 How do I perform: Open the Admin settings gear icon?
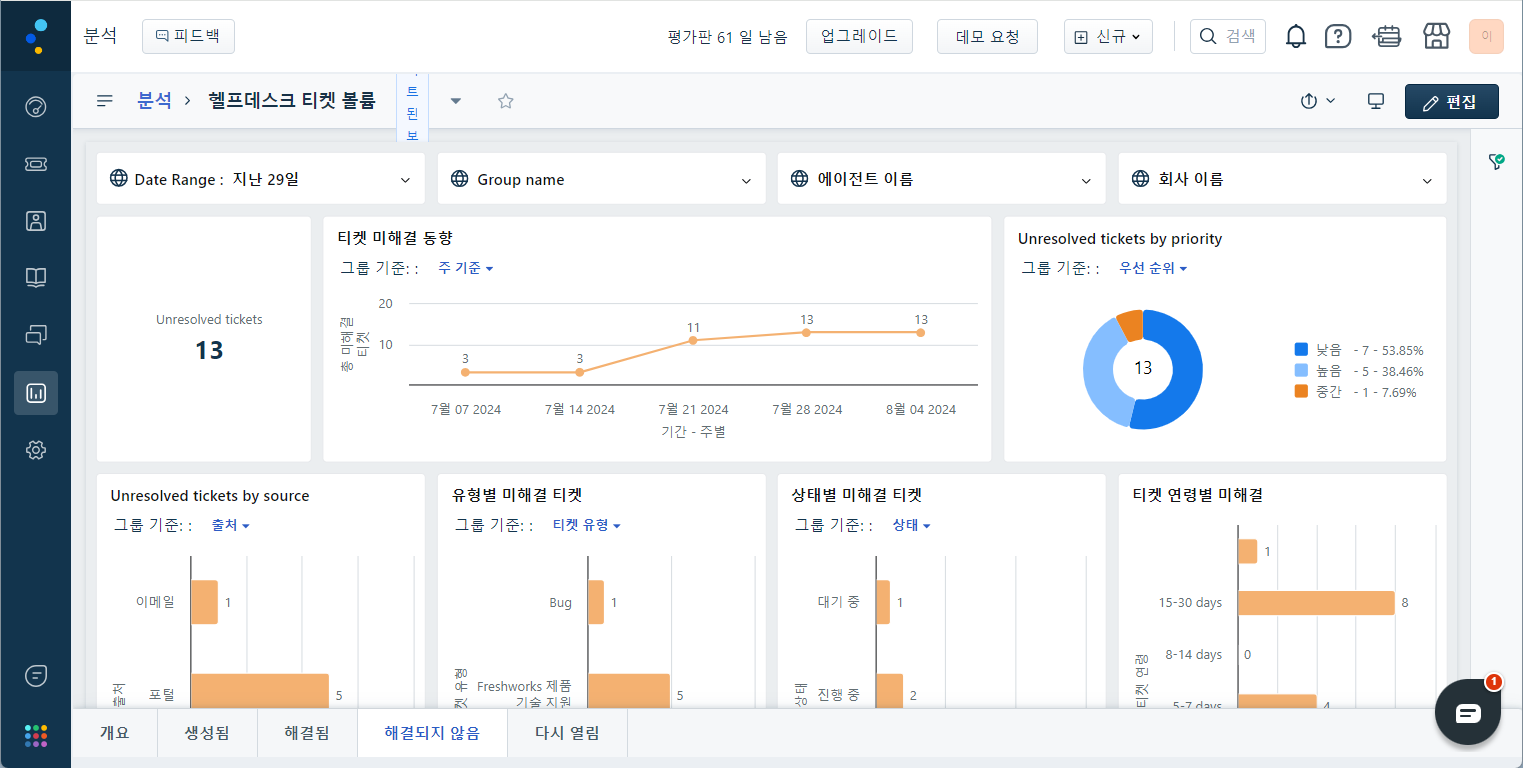tap(36, 450)
